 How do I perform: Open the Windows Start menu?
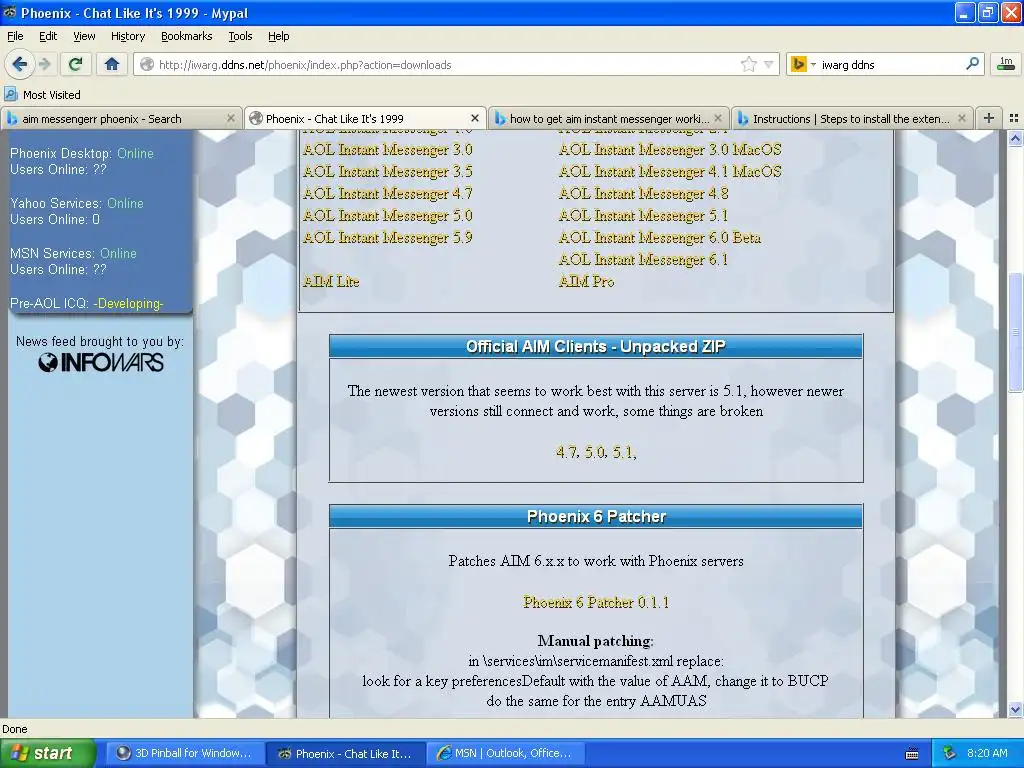48,753
